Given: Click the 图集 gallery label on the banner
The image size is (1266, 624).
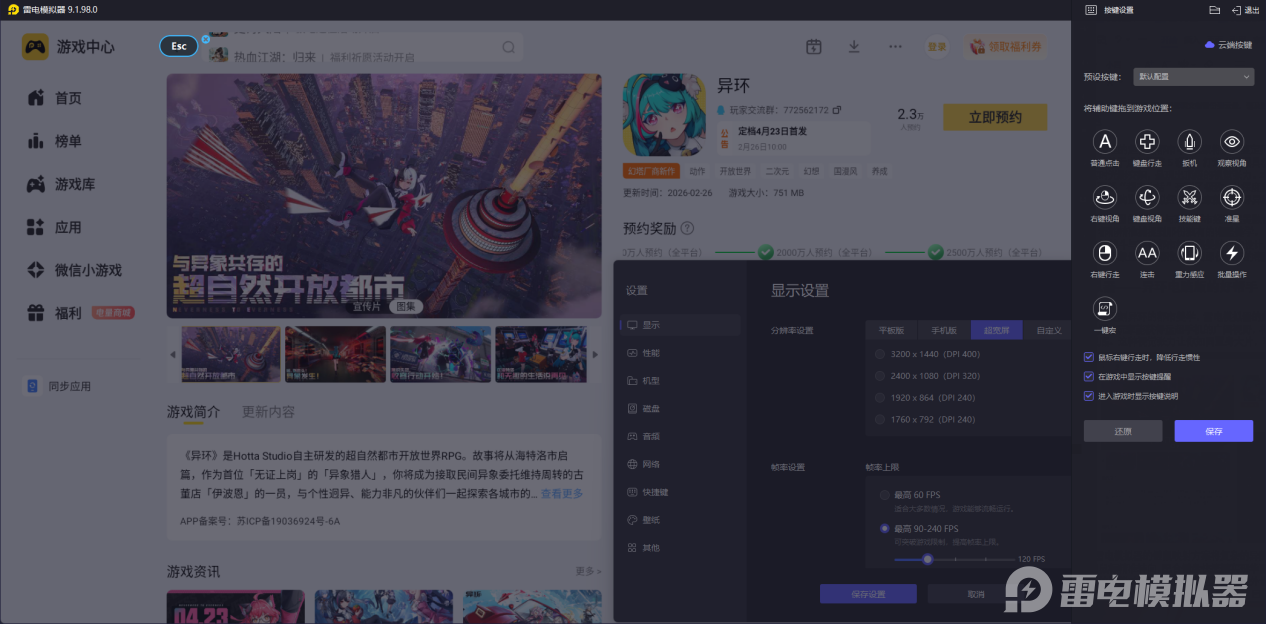Looking at the screenshot, I should 405,306.
